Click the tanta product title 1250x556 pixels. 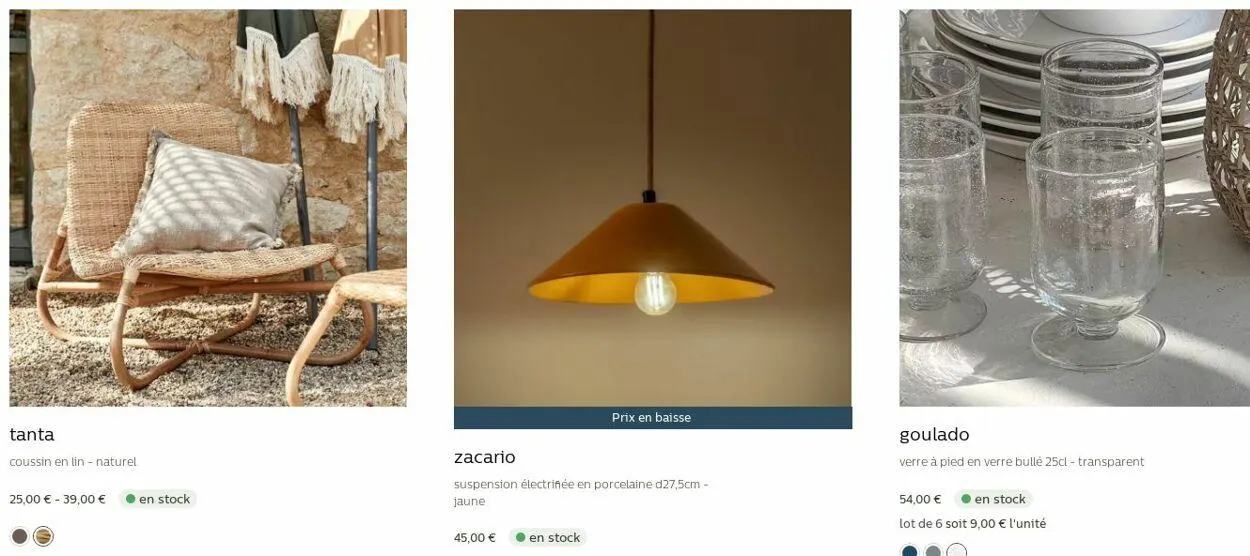[x=32, y=435]
